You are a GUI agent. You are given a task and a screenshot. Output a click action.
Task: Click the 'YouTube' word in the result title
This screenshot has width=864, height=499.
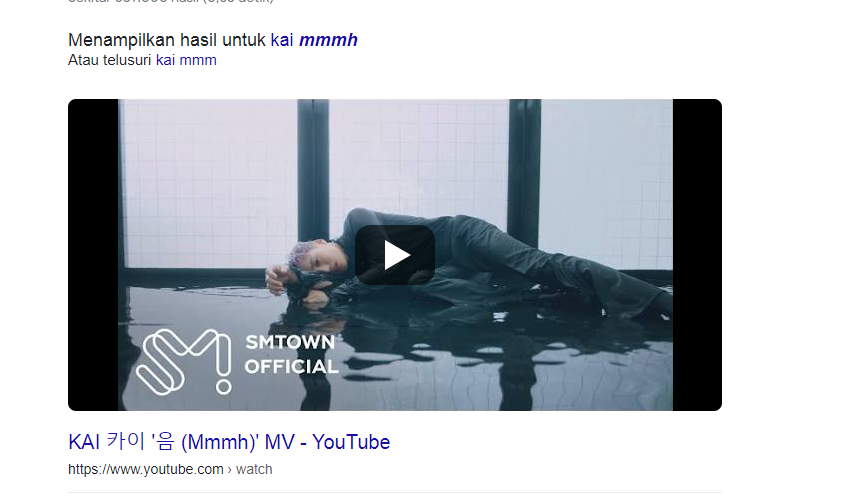tap(351, 442)
